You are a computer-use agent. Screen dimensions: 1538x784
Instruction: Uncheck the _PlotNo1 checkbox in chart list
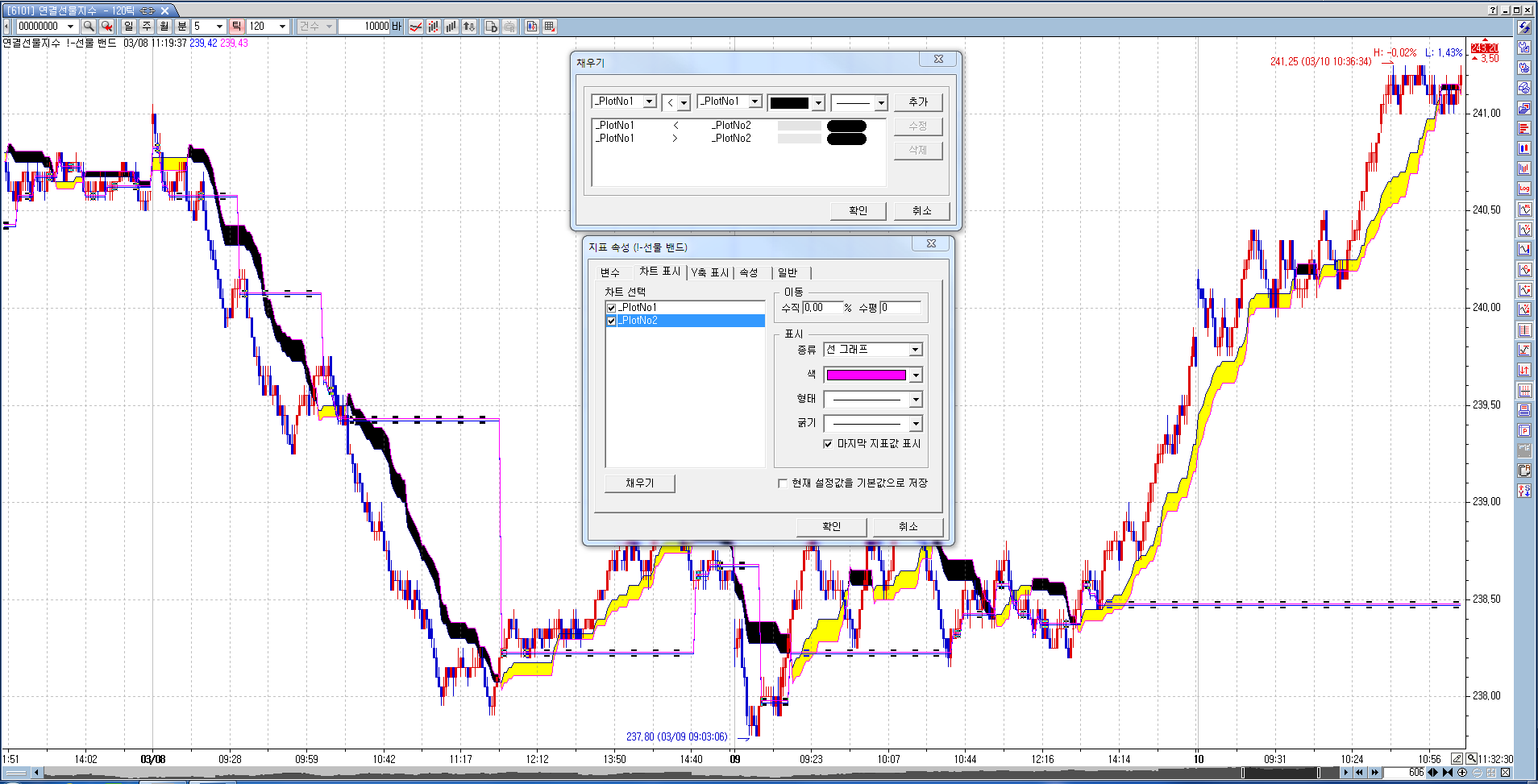pos(611,308)
